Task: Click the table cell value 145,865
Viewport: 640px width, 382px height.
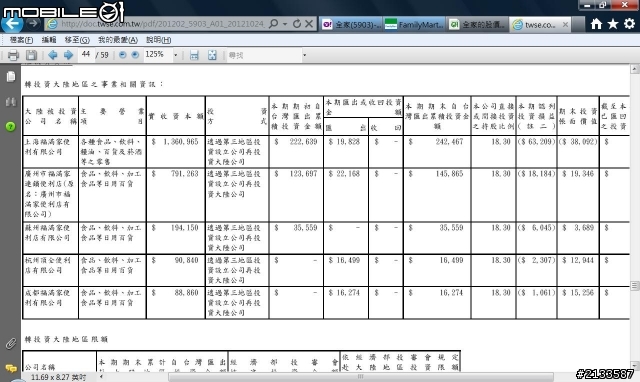Action: [x=449, y=174]
